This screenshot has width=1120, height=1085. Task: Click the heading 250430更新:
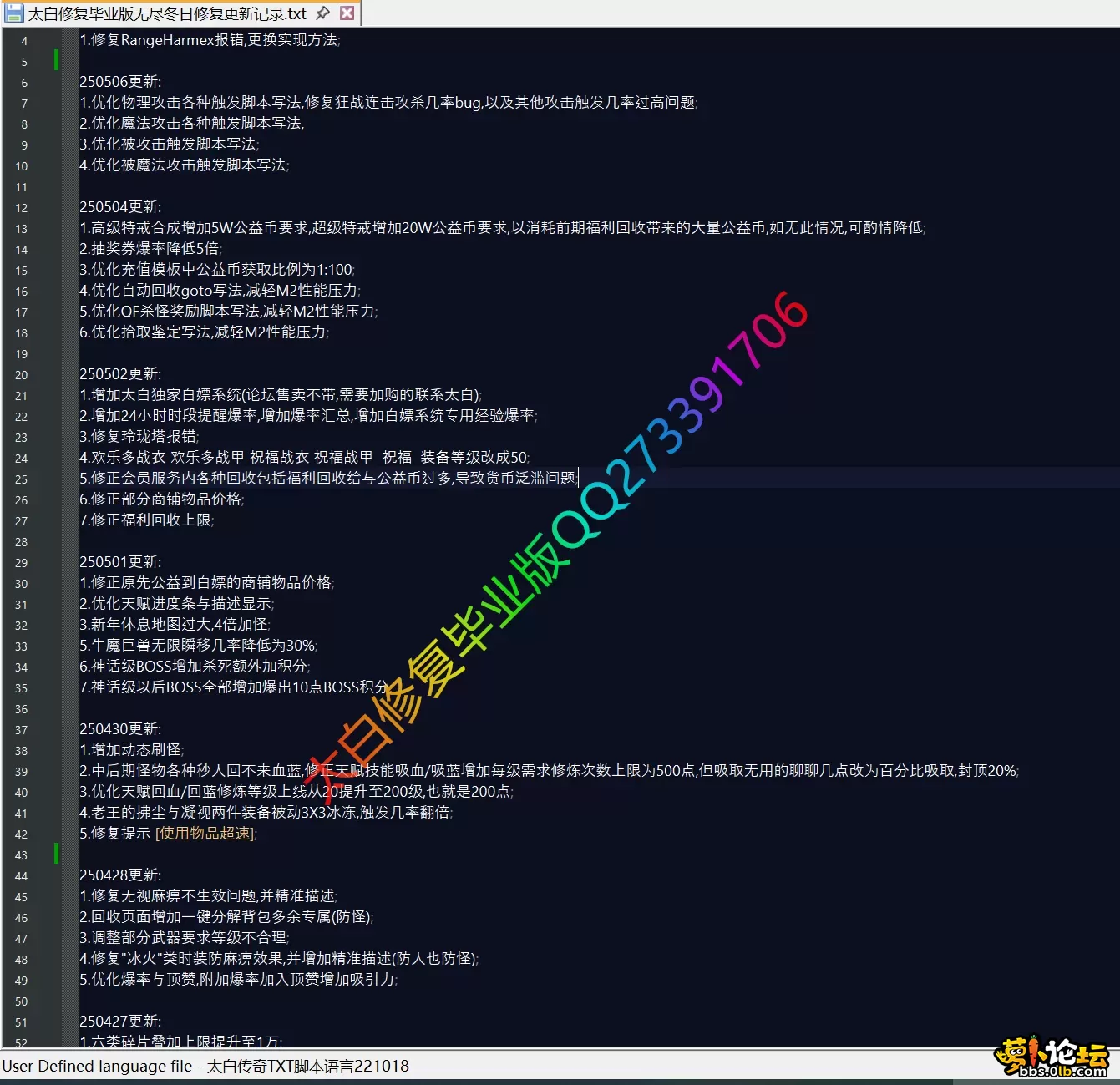[120, 729]
